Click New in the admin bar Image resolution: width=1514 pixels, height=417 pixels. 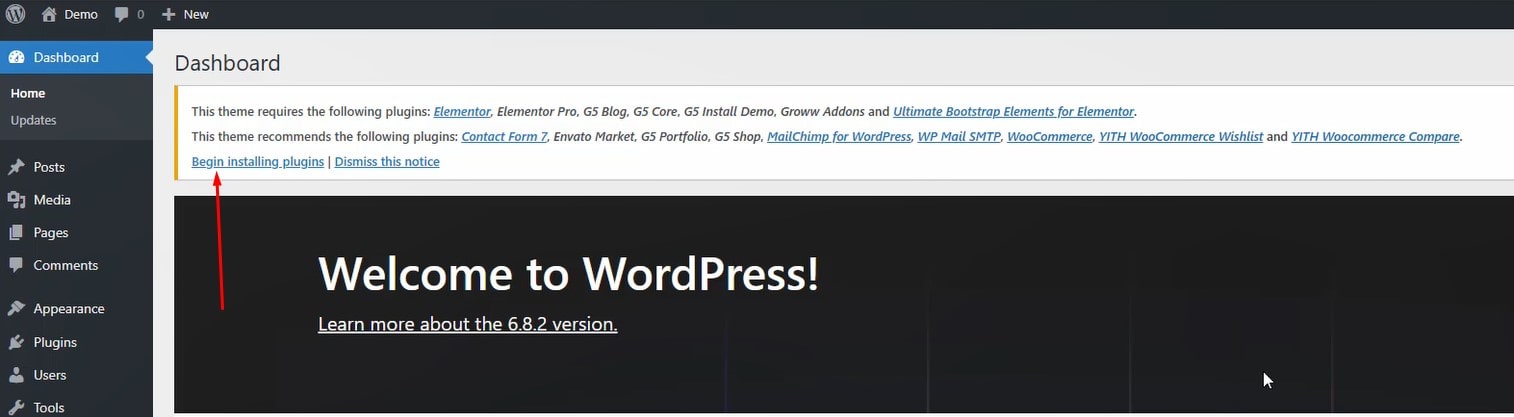pos(196,14)
